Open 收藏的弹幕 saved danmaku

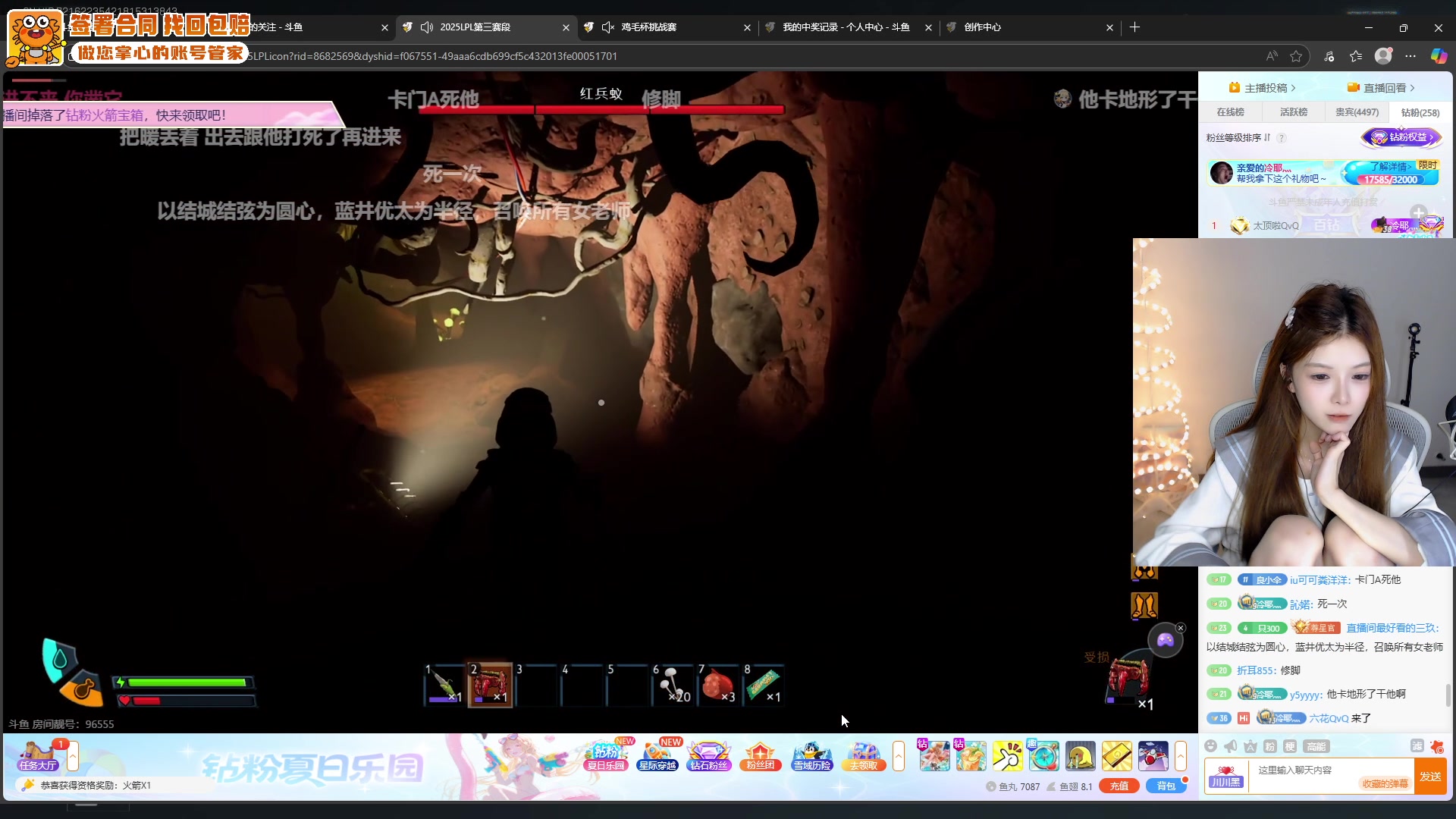(1385, 784)
